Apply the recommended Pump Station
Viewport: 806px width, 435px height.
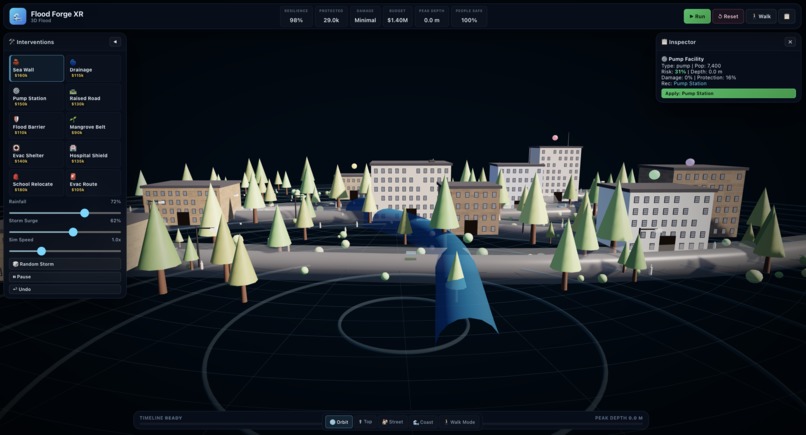pyautogui.click(x=728, y=94)
